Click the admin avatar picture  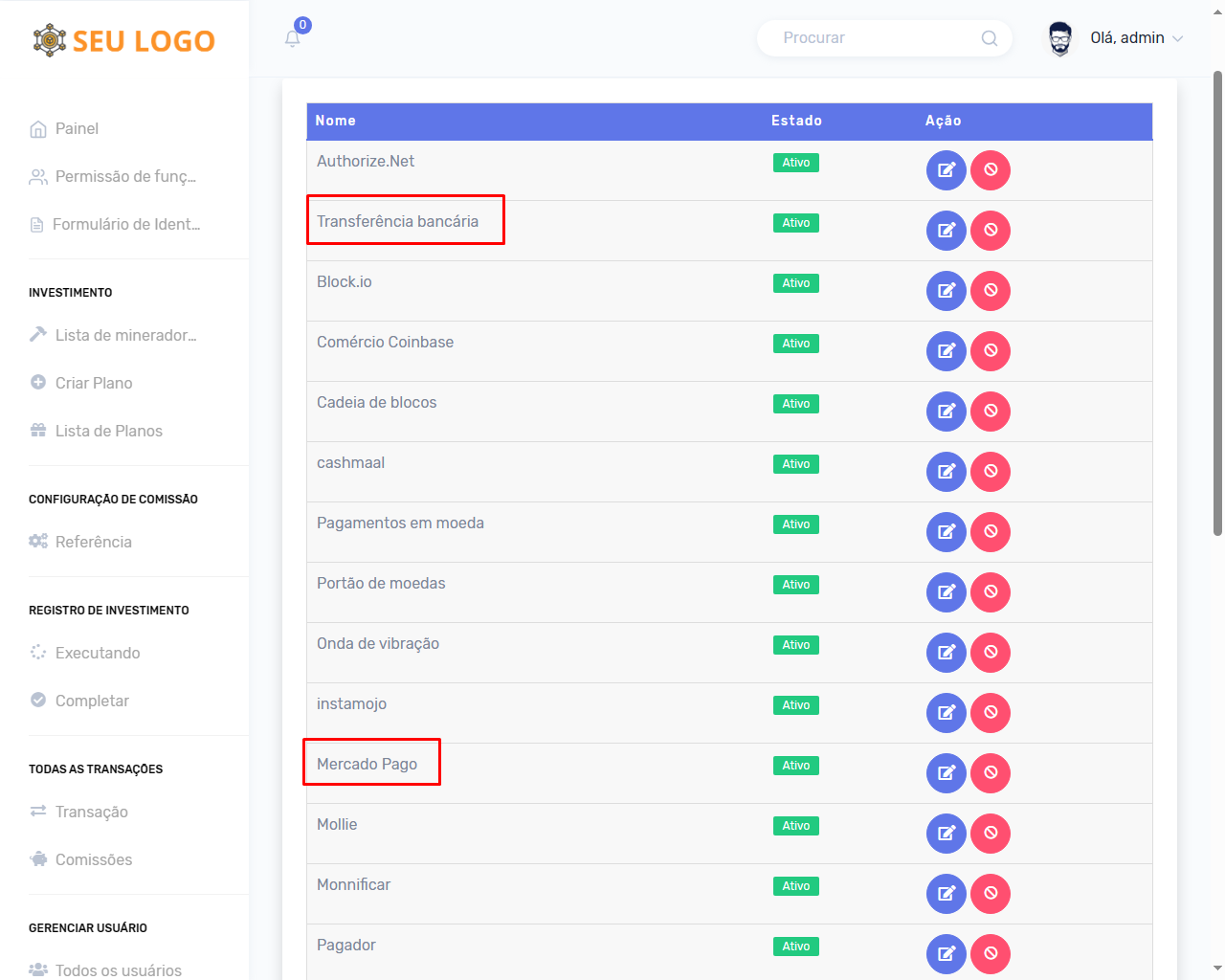1059,38
